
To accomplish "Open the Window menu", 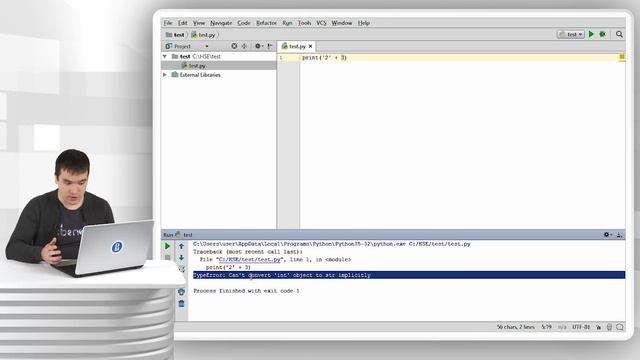I will point(342,23).
